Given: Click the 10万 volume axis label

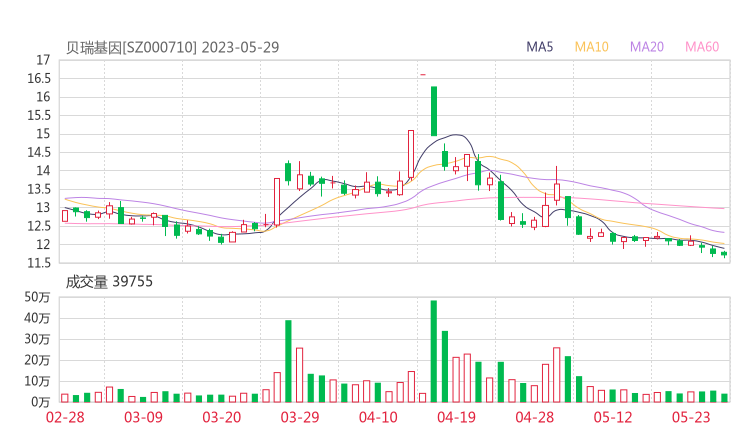Looking at the screenshot, I should (x=37, y=381).
